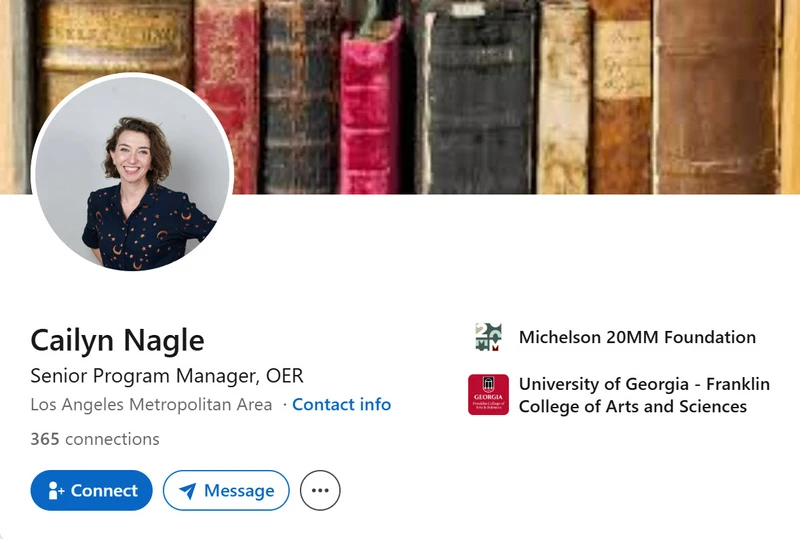Screen dimensions: 800x539
Task: Open Cailyn Nagle's circular profile photo
Action: (132, 173)
